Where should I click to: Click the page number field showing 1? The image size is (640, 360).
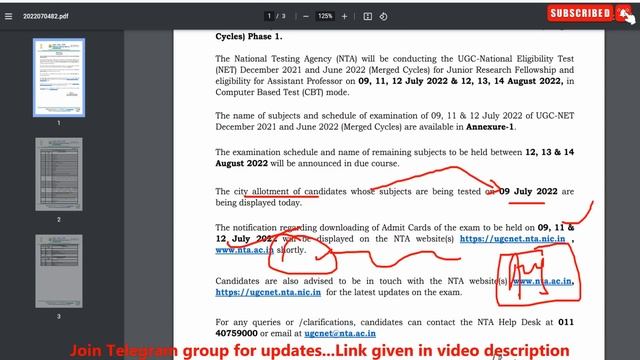pos(269,16)
